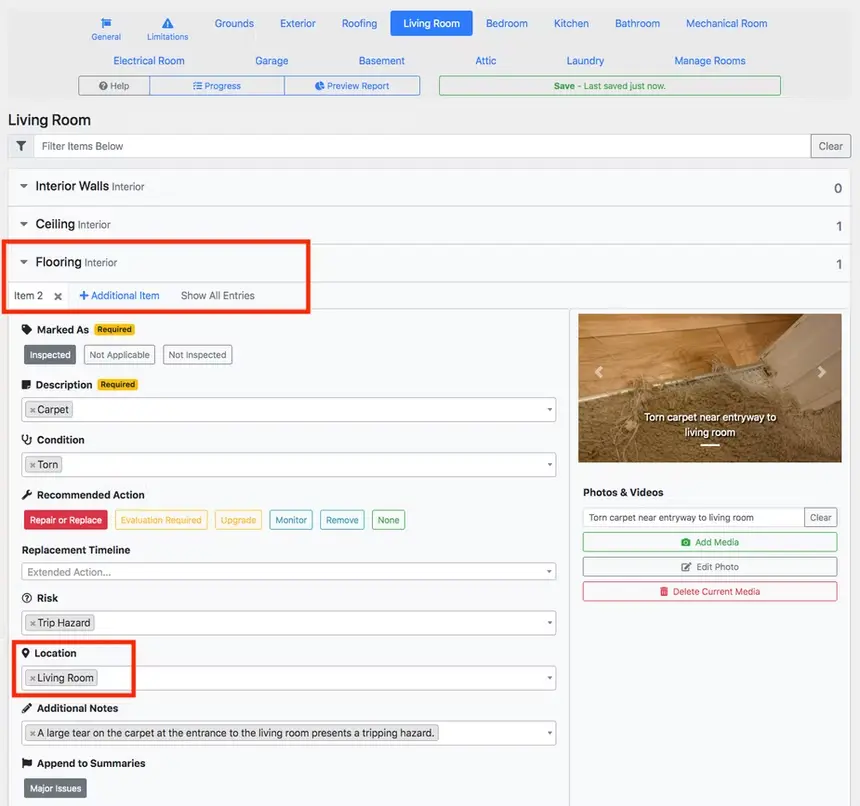Remove the additional note tag about carpet tear
860x806 pixels.
[x=33, y=733]
